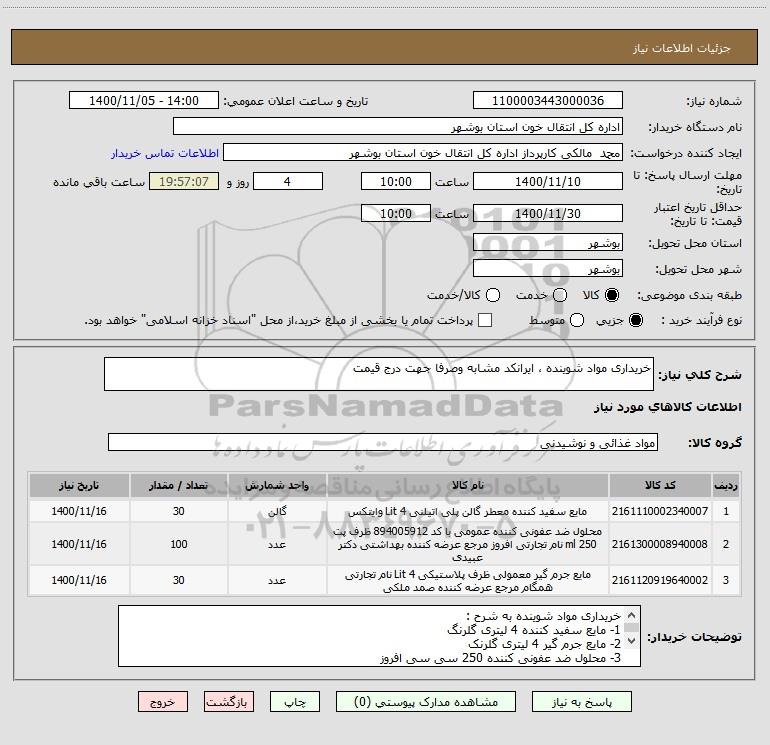
Task: Click the price validity hour field
Action: coord(396,213)
